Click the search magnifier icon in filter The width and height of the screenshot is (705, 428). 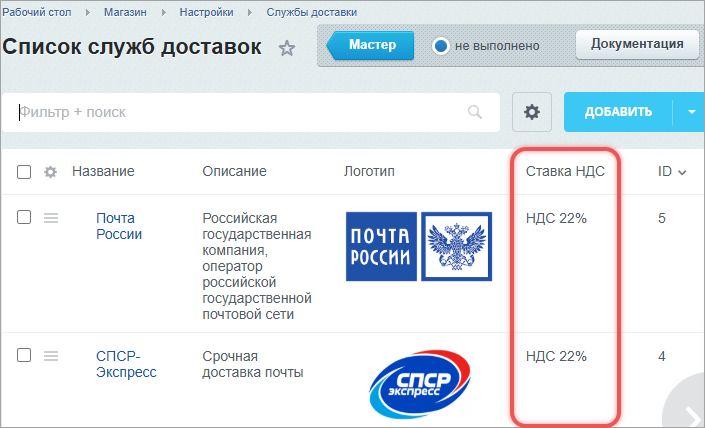click(475, 112)
